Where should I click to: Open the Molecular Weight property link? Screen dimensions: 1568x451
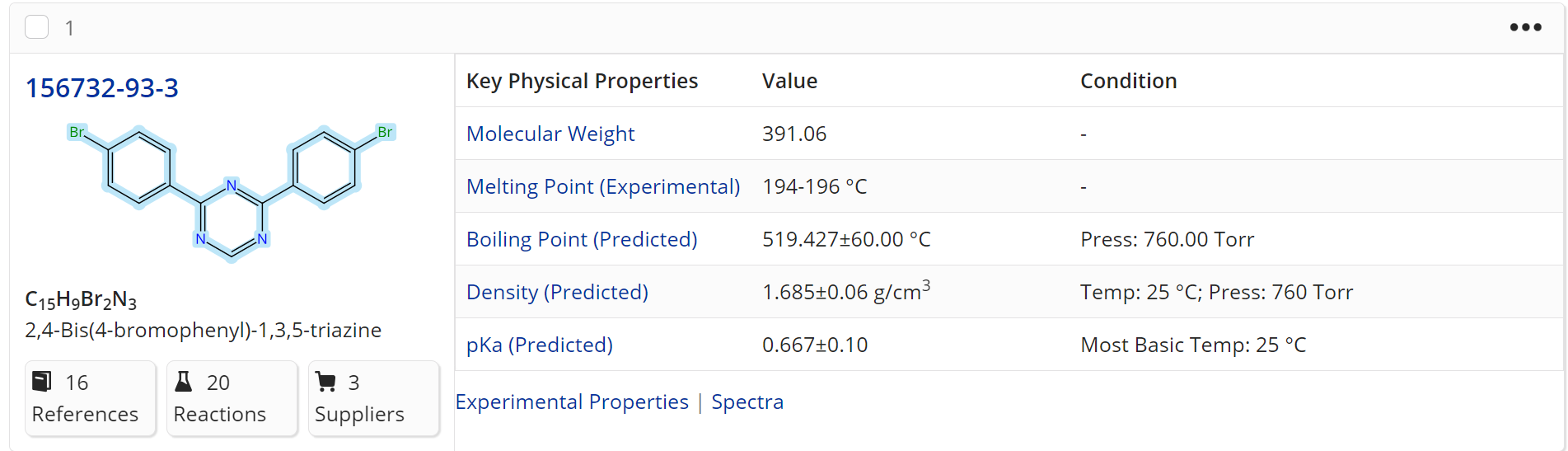tap(550, 134)
